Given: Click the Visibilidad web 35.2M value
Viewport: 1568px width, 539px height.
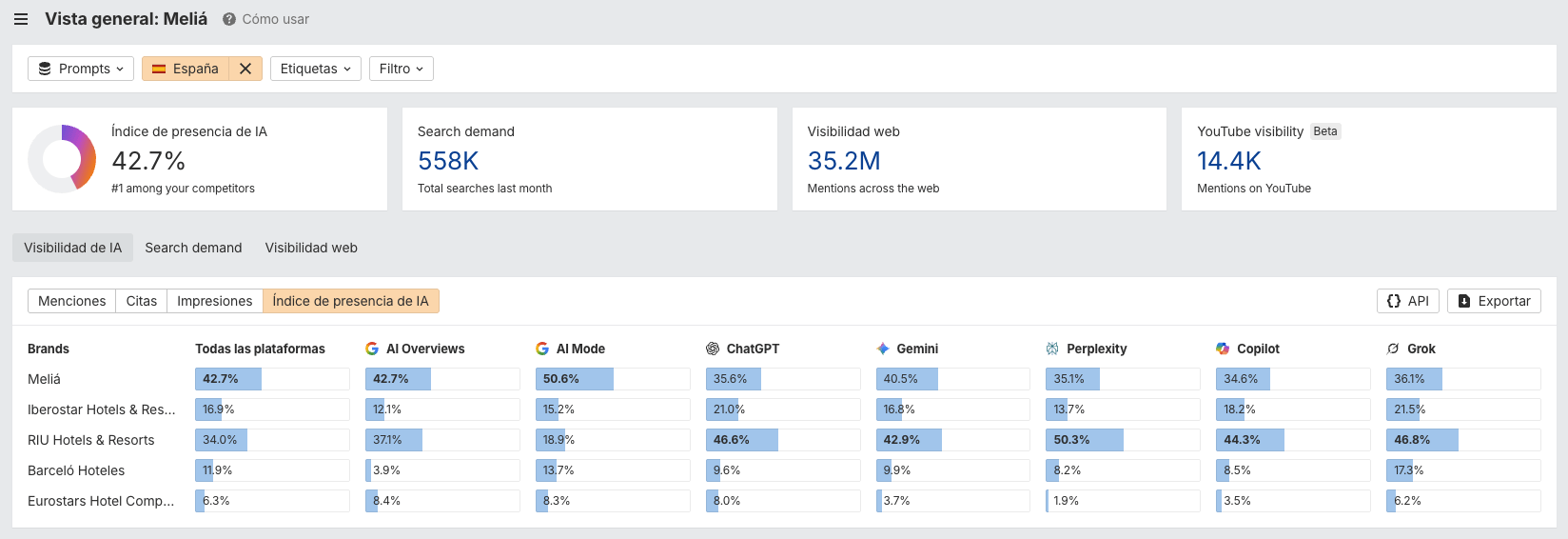Looking at the screenshot, I should click(844, 161).
